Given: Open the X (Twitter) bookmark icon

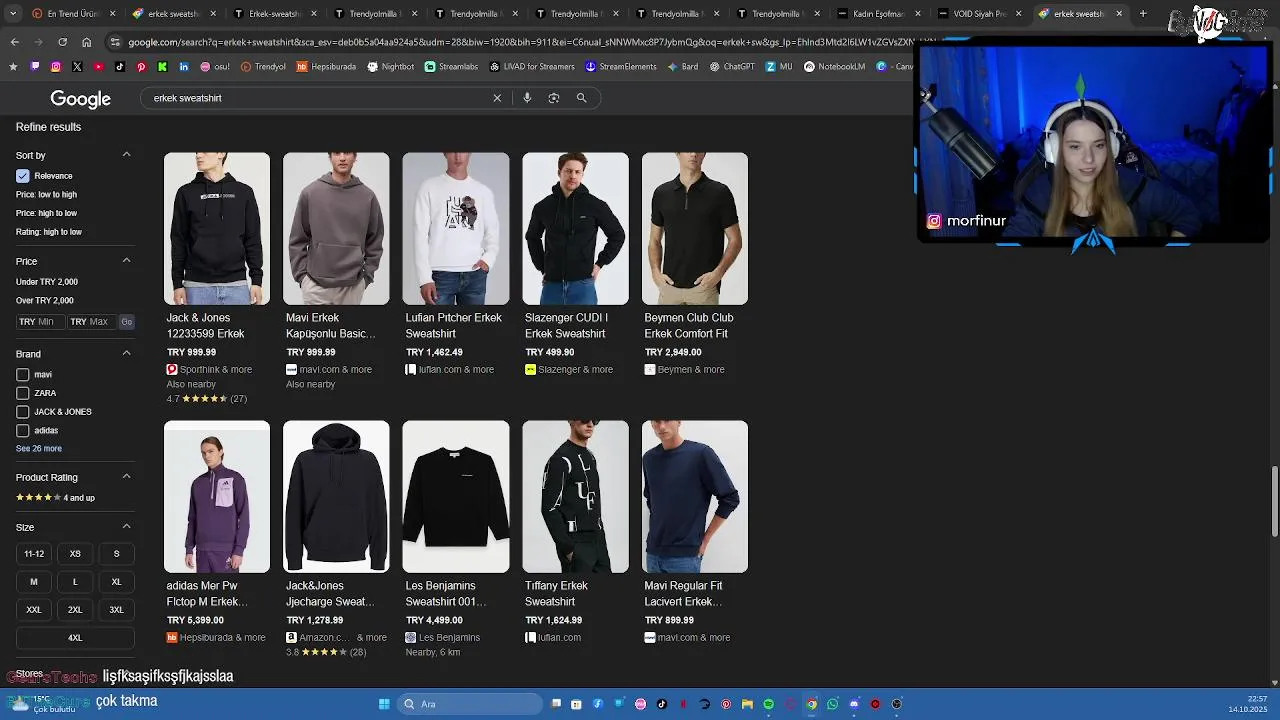Looking at the screenshot, I should pyautogui.click(x=77, y=67).
